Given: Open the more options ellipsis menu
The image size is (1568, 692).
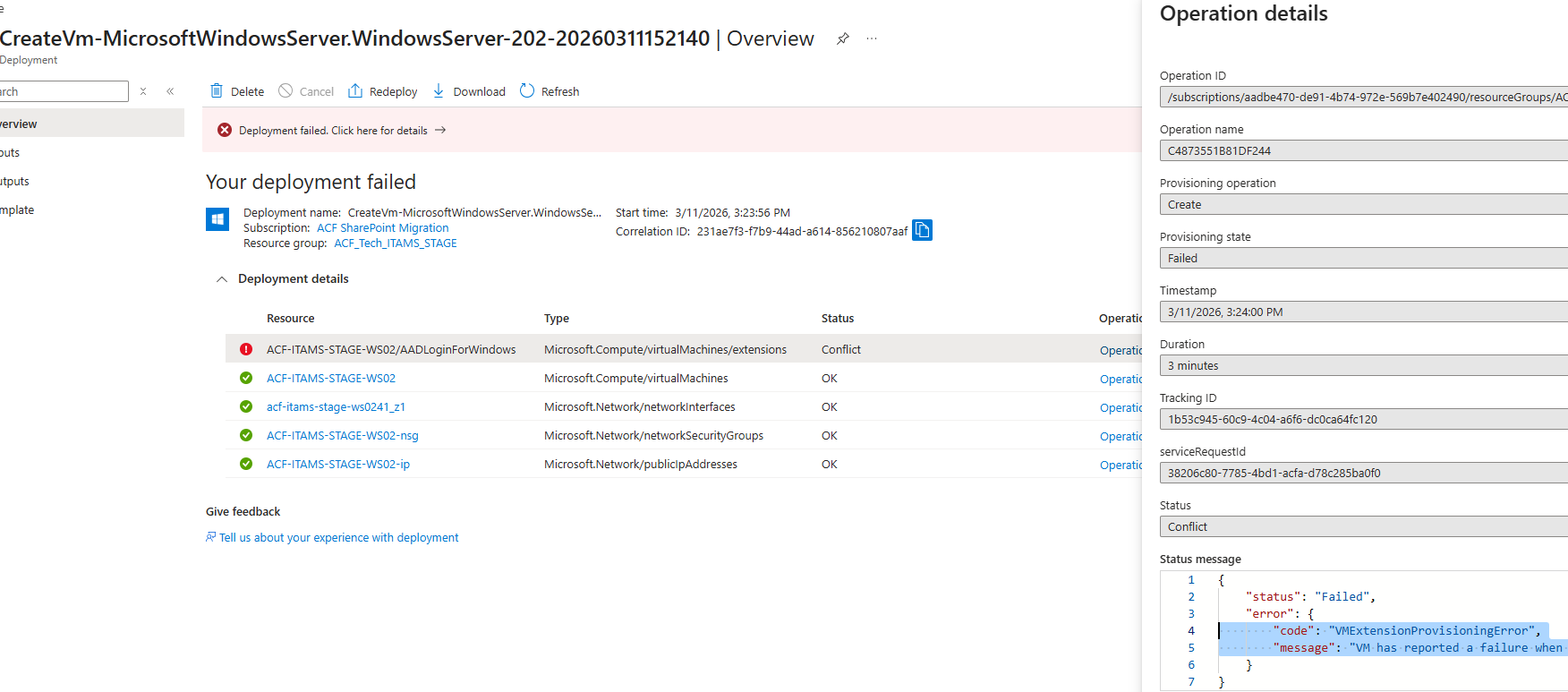Looking at the screenshot, I should tap(872, 38).
